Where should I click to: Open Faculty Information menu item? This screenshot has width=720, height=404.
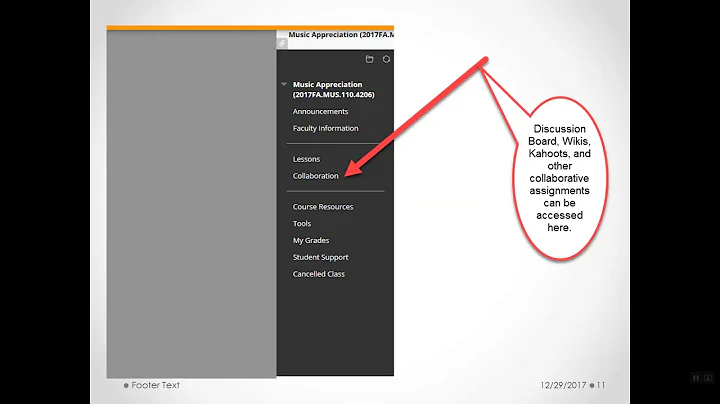pos(326,129)
